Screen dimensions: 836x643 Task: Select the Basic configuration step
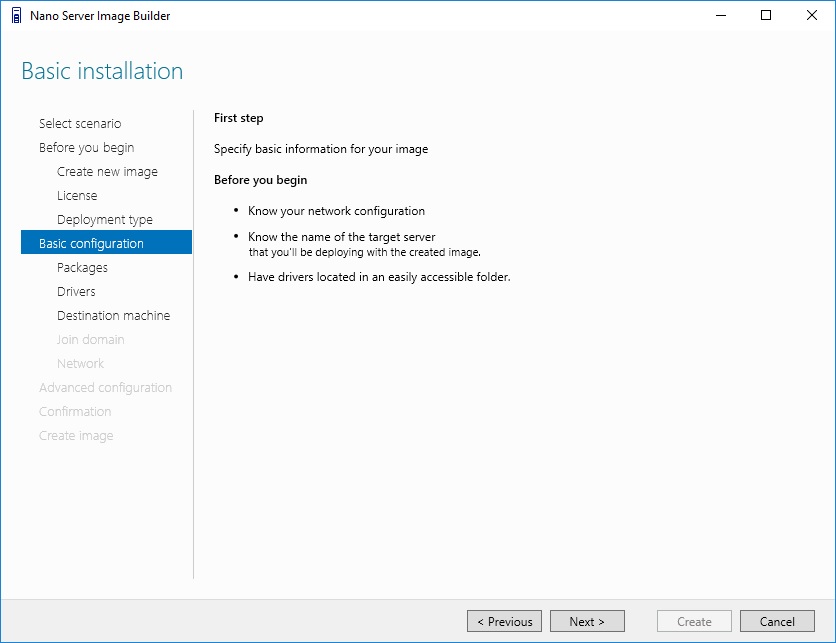[106, 242]
